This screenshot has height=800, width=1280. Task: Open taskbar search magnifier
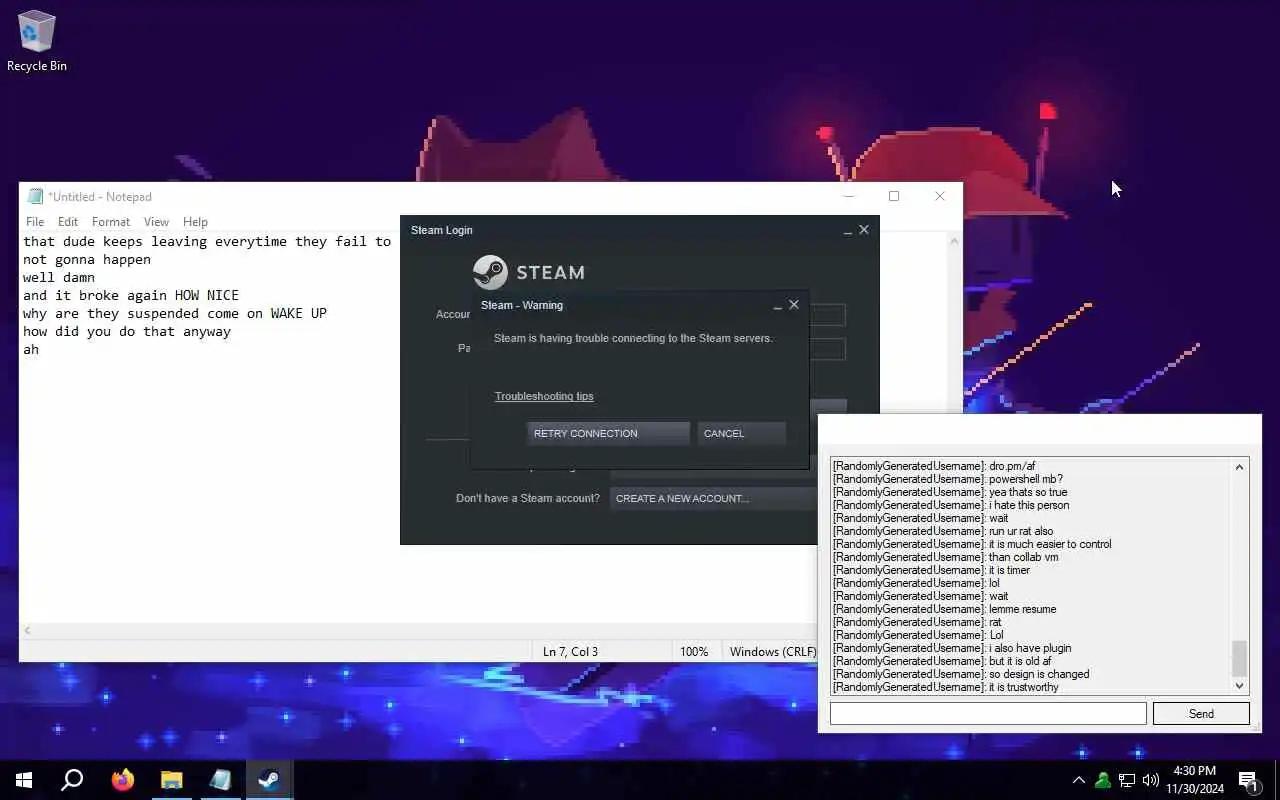pos(72,780)
